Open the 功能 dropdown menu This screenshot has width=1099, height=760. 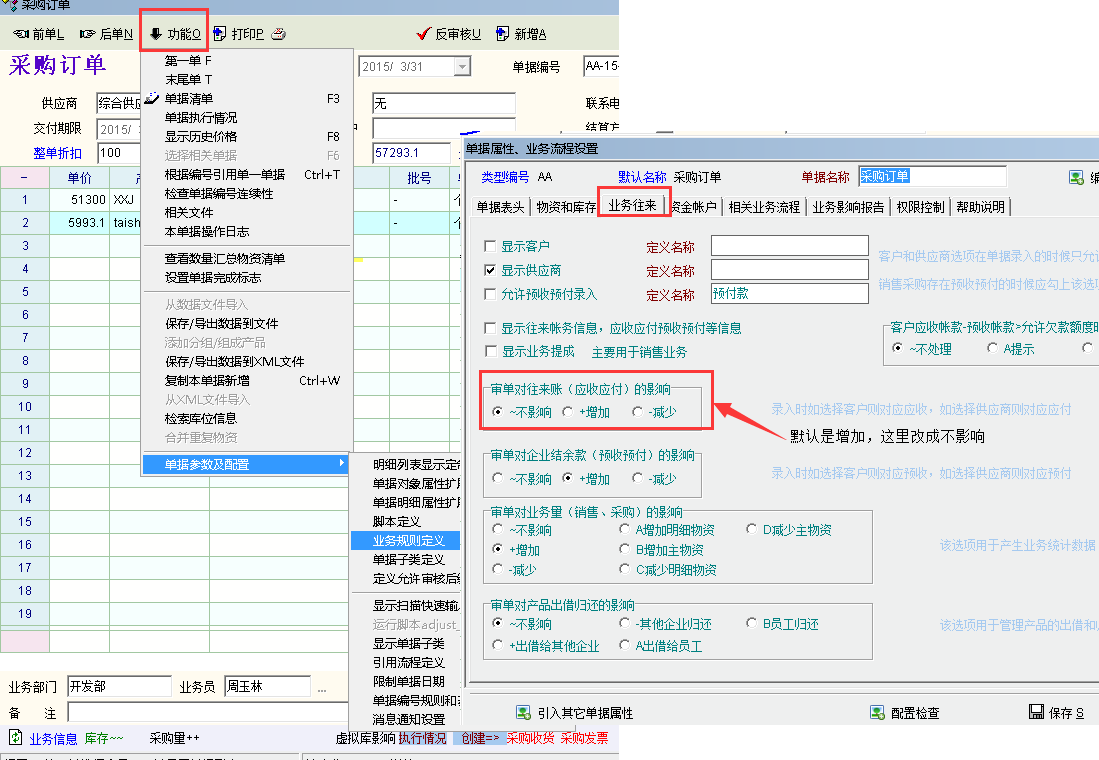pos(175,34)
